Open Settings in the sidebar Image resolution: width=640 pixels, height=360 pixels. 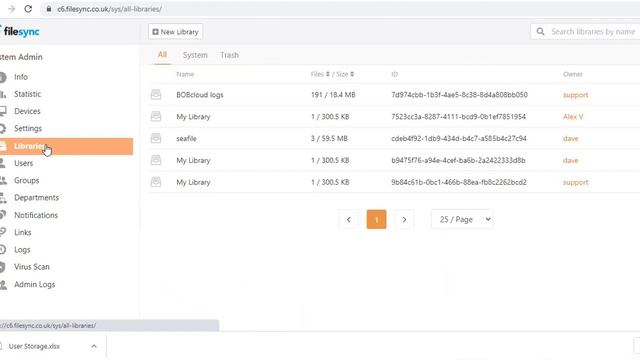(28, 128)
